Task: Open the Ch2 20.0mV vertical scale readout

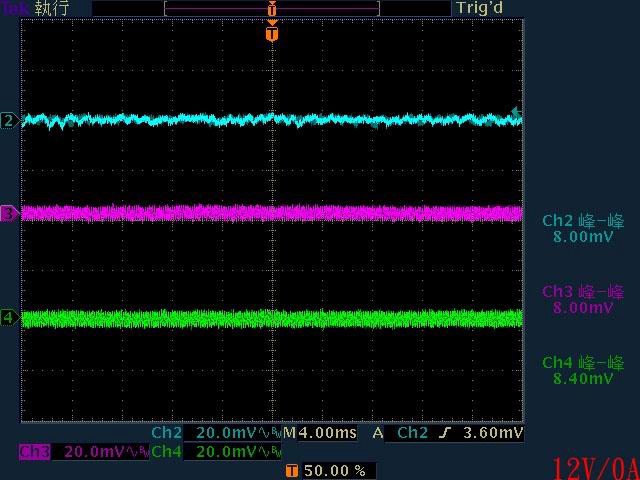Action: 226,433
